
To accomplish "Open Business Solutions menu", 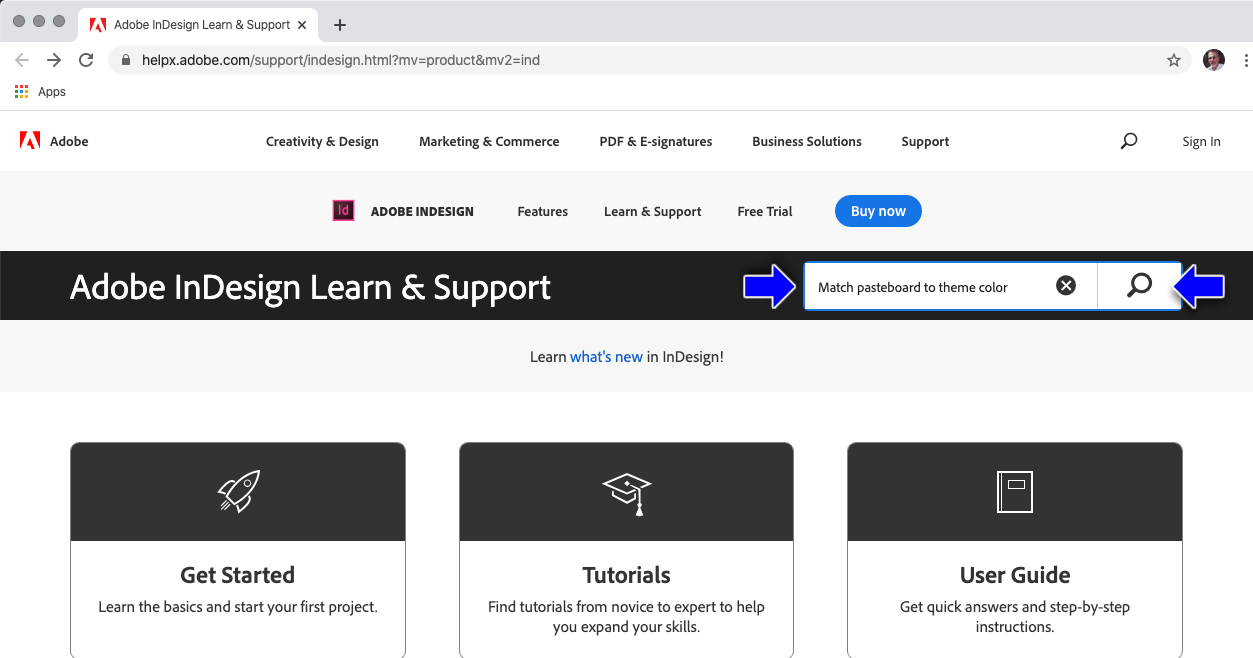I will click(807, 141).
